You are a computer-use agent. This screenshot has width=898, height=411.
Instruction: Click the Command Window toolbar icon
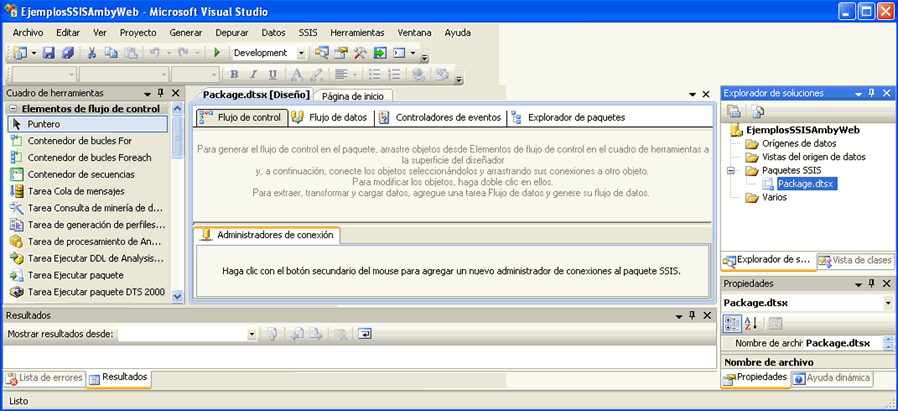tap(399, 53)
